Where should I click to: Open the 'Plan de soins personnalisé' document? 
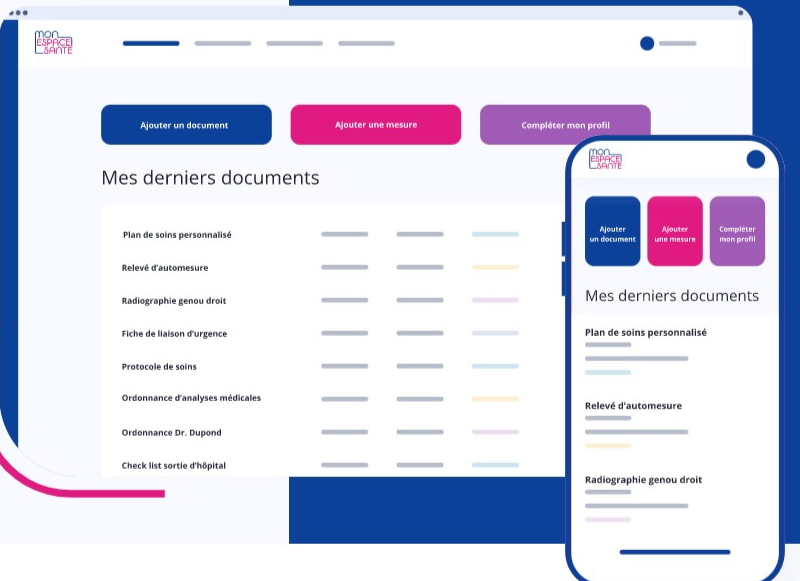click(x=173, y=234)
